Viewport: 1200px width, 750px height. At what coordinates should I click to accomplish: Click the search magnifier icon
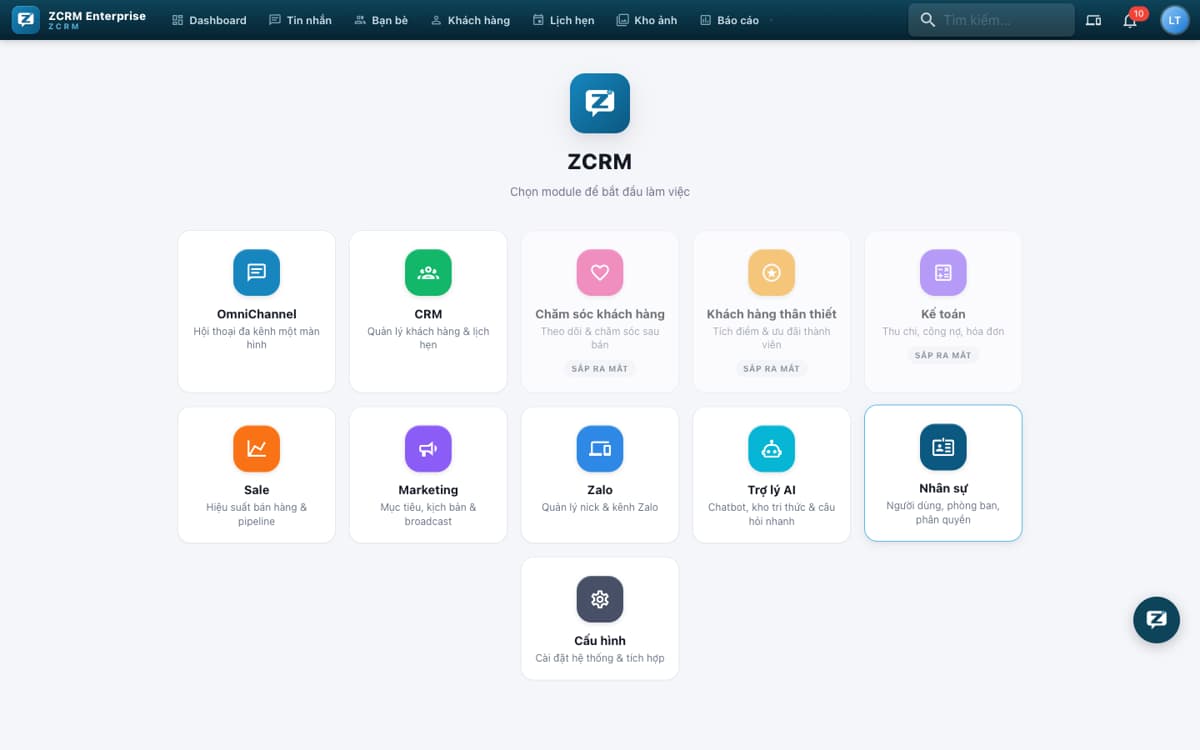927,20
